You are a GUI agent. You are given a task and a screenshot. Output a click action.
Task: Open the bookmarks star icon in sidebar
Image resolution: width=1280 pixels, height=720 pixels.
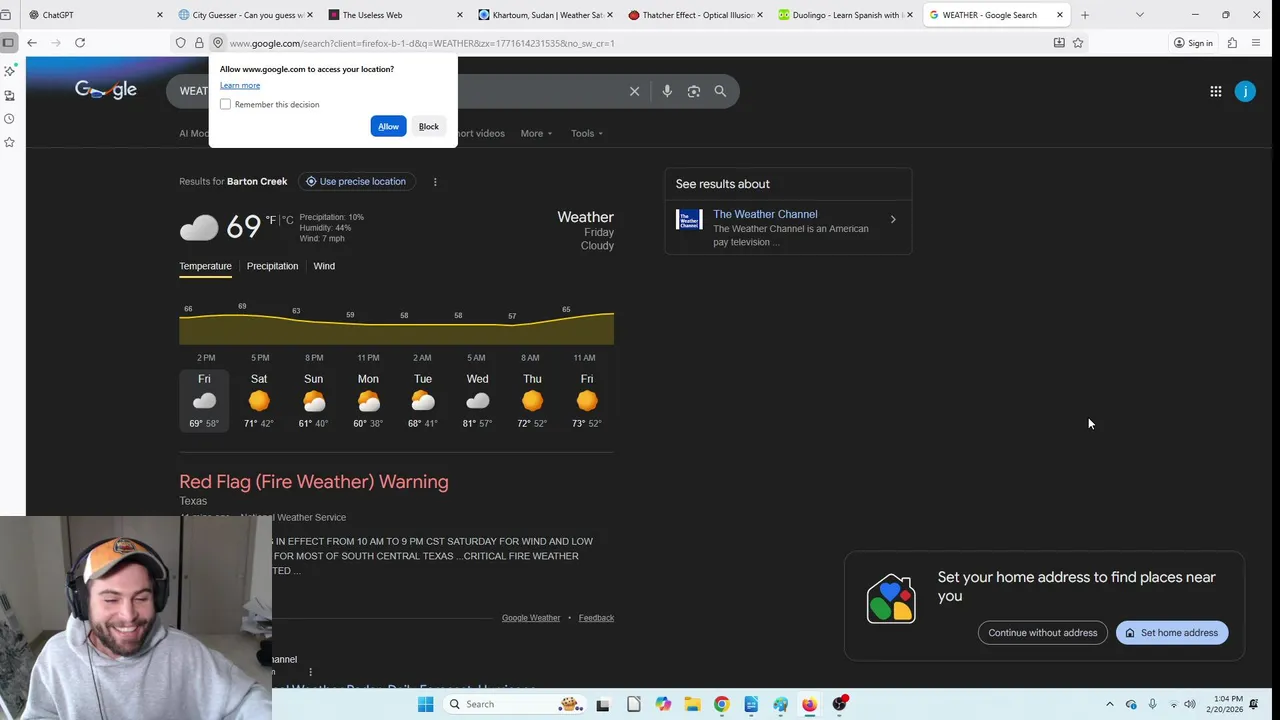[x=9, y=143]
